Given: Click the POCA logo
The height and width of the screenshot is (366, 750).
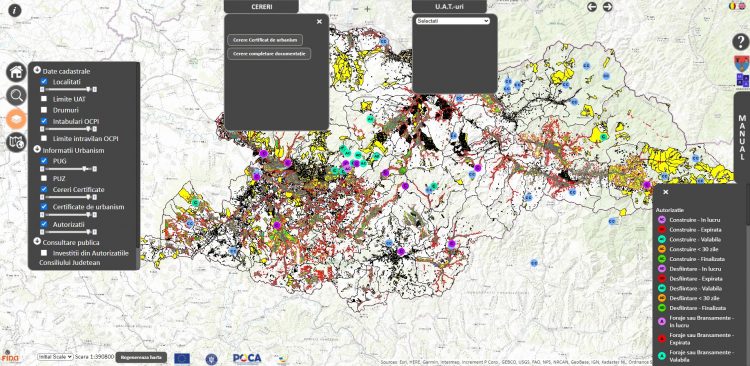Looking at the screenshot, I should [247, 358].
